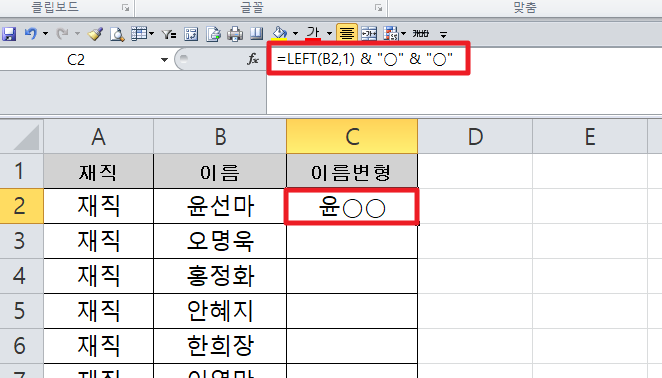This screenshot has height=378, width=662.
Task: Click the Undo arrow icon
Action: [30, 34]
